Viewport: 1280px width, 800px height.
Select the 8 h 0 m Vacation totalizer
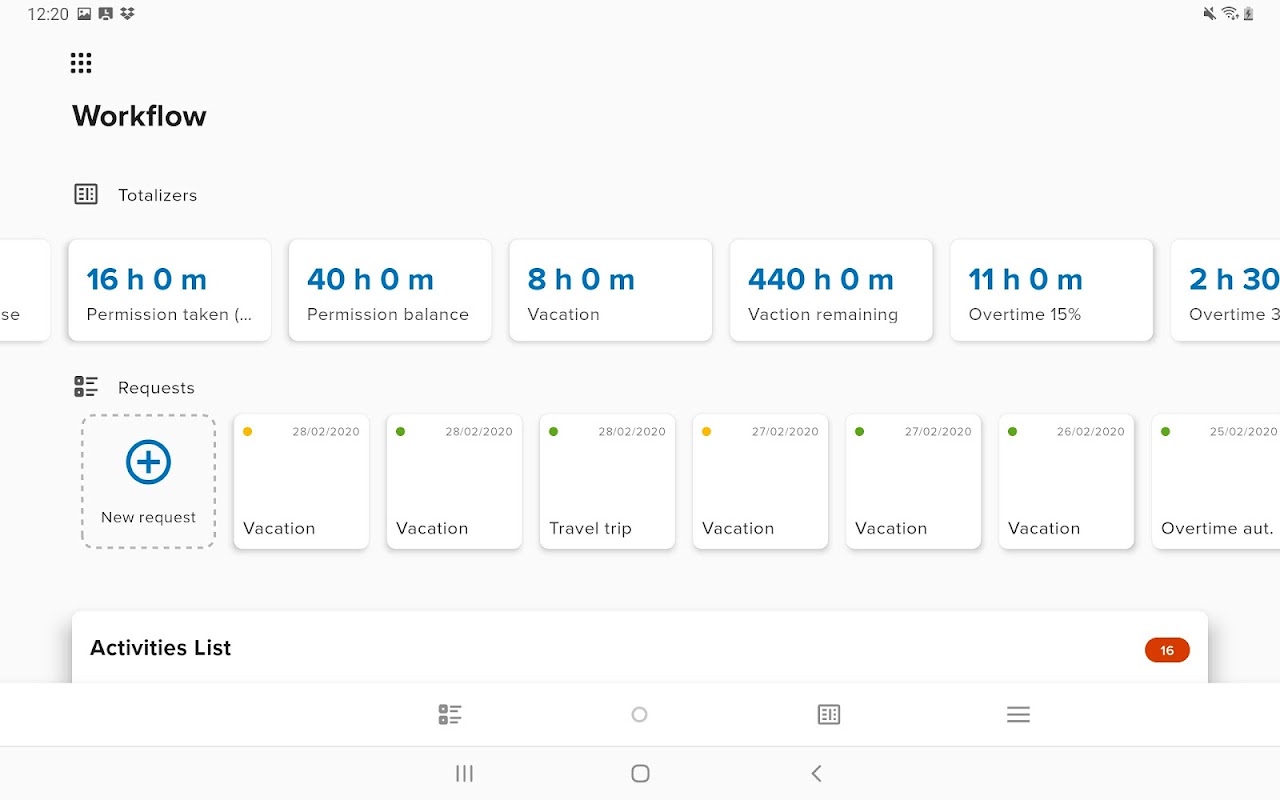tap(611, 290)
